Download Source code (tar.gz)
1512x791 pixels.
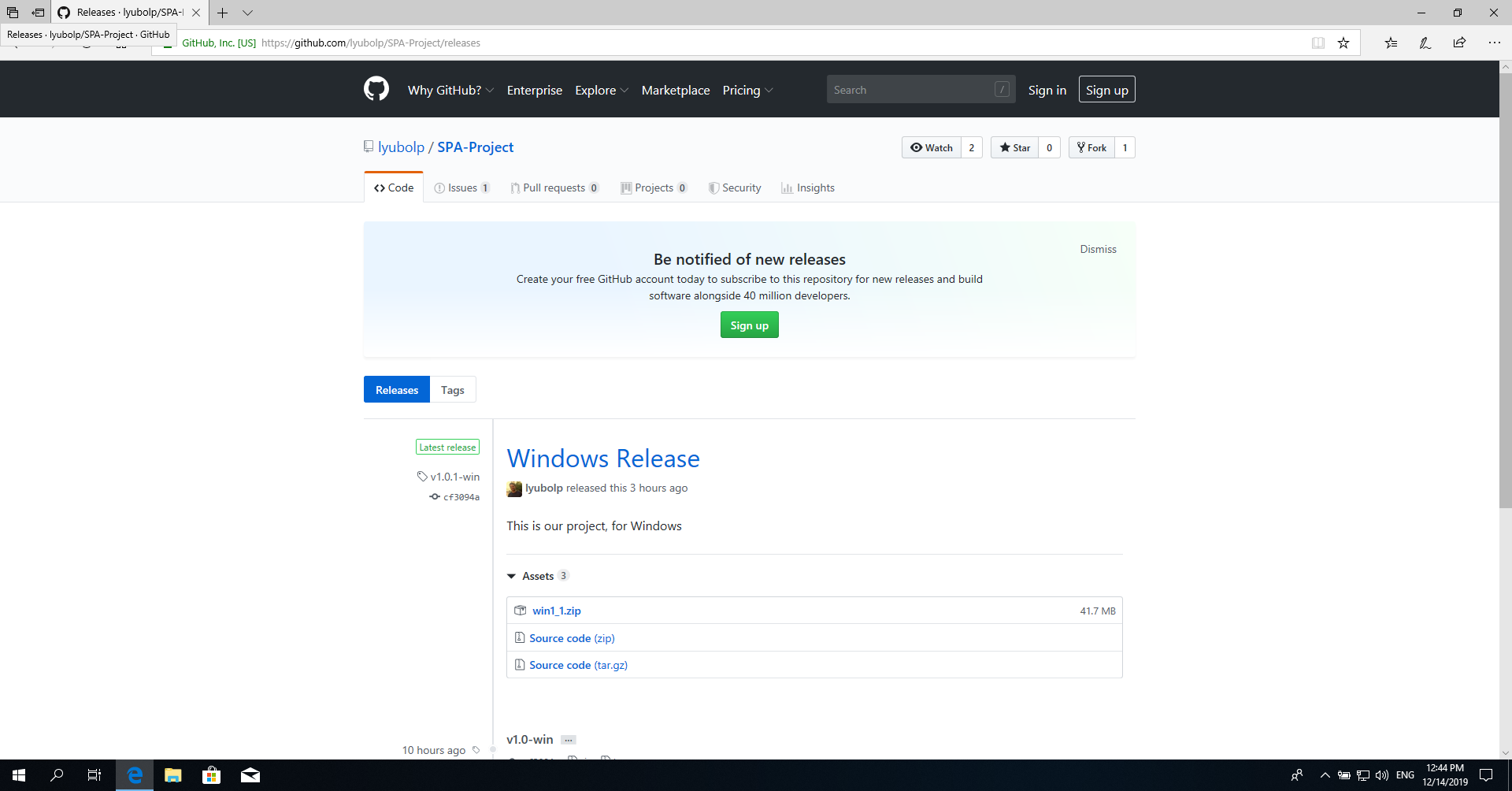pyautogui.click(x=578, y=665)
